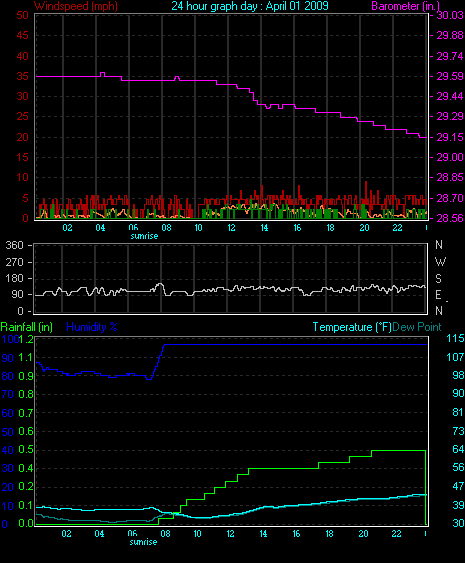This screenshot has height=563, width=465.
Task: Click hour label 16 under bottom graph
Action: click(296, 534)
